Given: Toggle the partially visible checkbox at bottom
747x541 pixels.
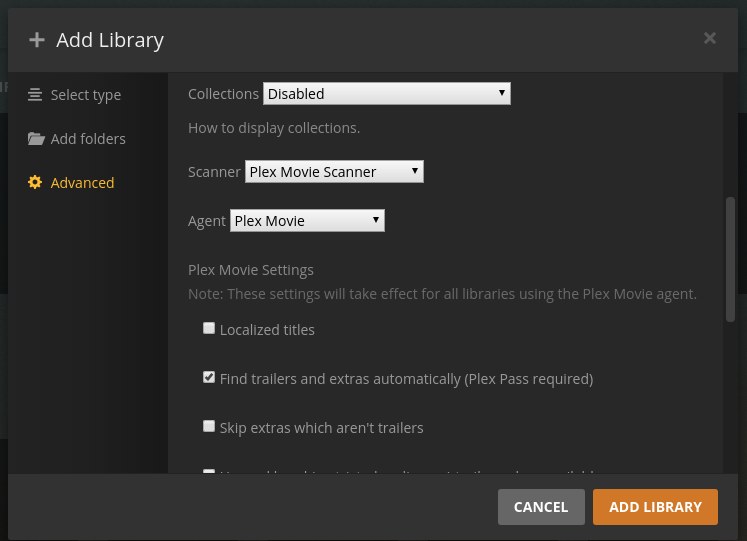Looking at the screenshot, I should click(209, 471).
